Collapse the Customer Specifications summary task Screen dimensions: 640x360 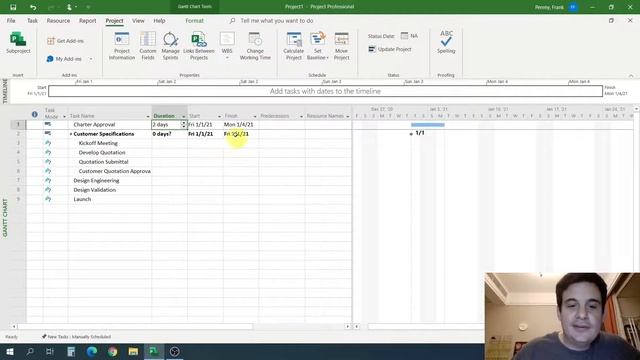click(x=71, y=134)
